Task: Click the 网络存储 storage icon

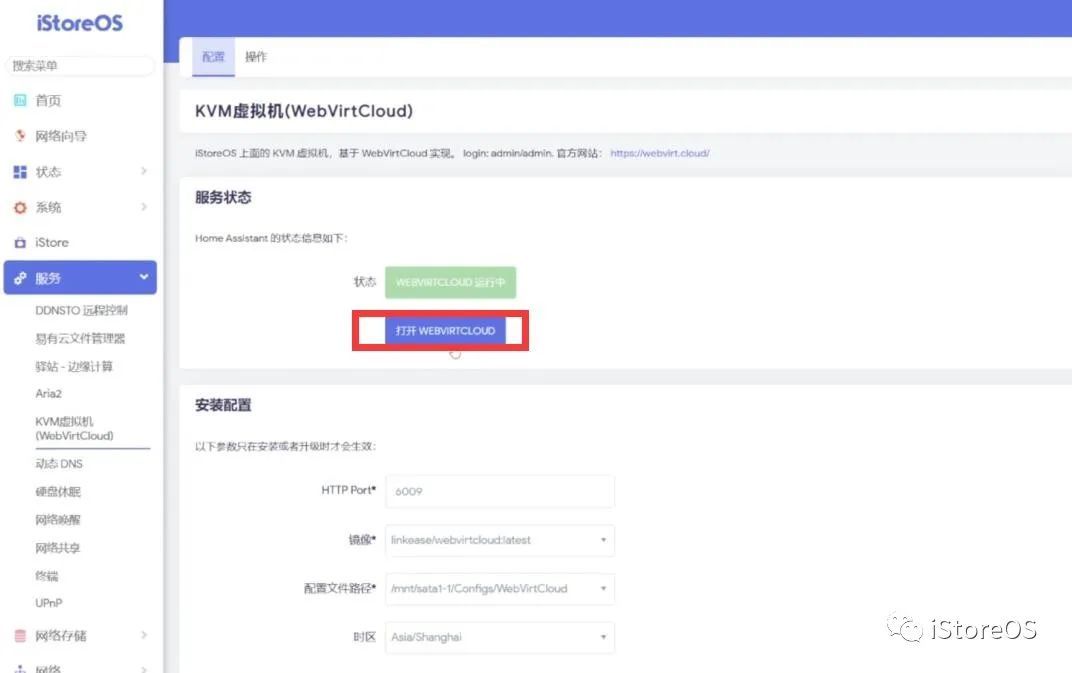Action: (x=20, y=636)
